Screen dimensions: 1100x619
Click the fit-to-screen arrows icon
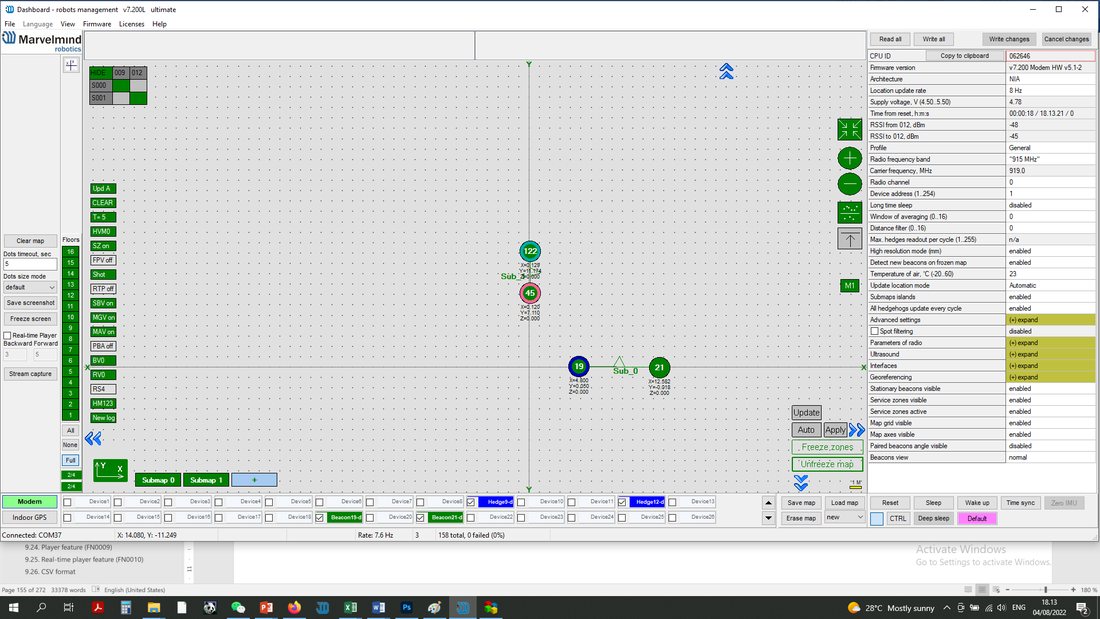tap(850, 129)
